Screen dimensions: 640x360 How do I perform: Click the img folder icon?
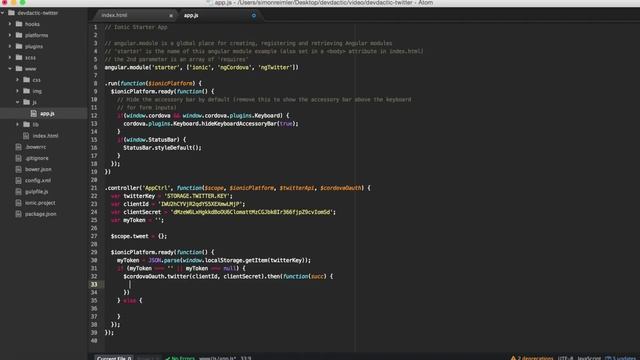(x=27, y=91)
